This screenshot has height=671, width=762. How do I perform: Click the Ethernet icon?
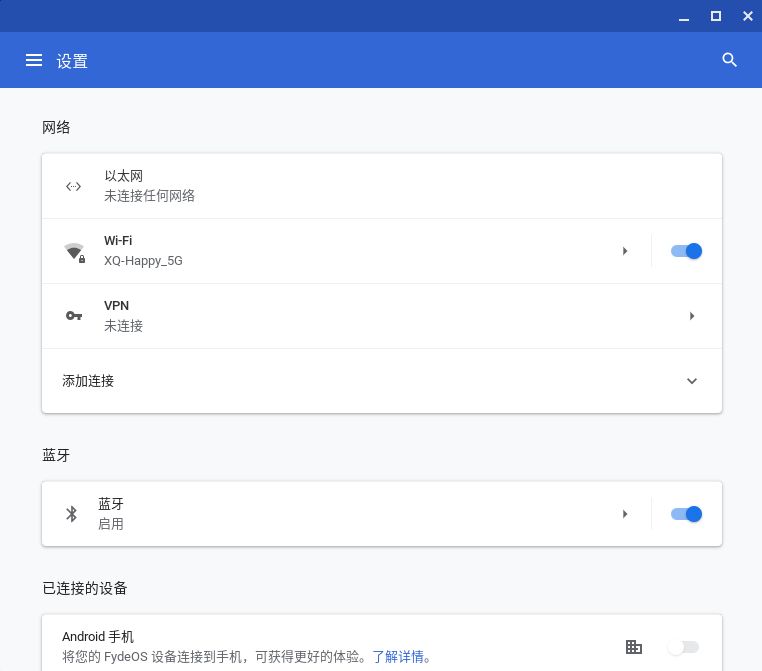pos(73,186)
